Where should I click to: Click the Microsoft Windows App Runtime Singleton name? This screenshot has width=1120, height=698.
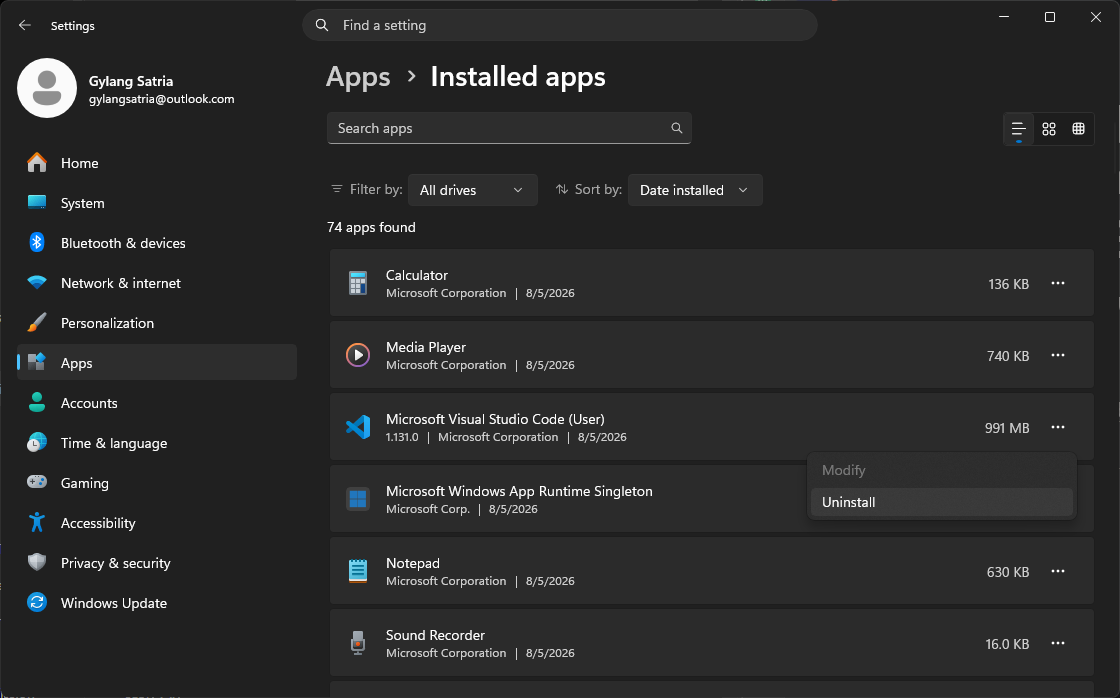(519, 491)
